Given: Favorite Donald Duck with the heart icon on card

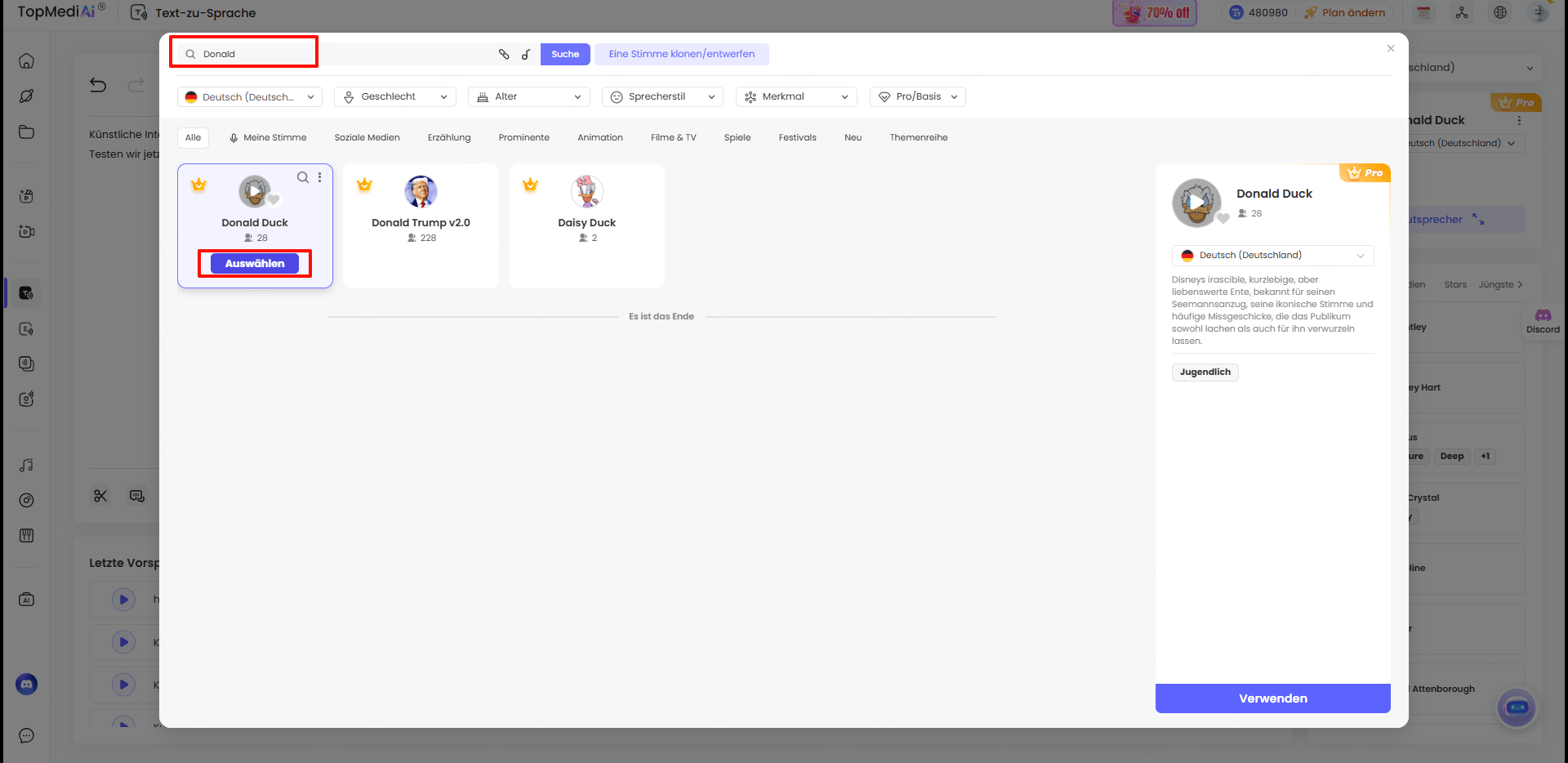Looking at the screenshot, I should click(274, 199).
